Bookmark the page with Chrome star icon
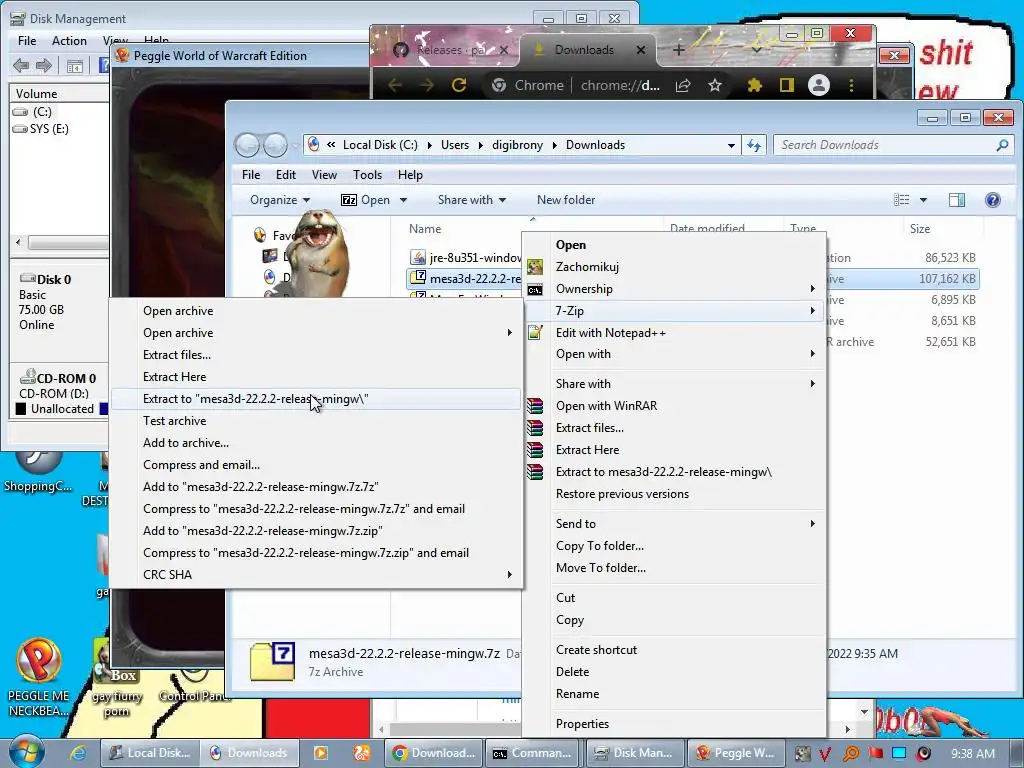The width and height of the screenshot is (1024, 768). click(x=715, y=85)
